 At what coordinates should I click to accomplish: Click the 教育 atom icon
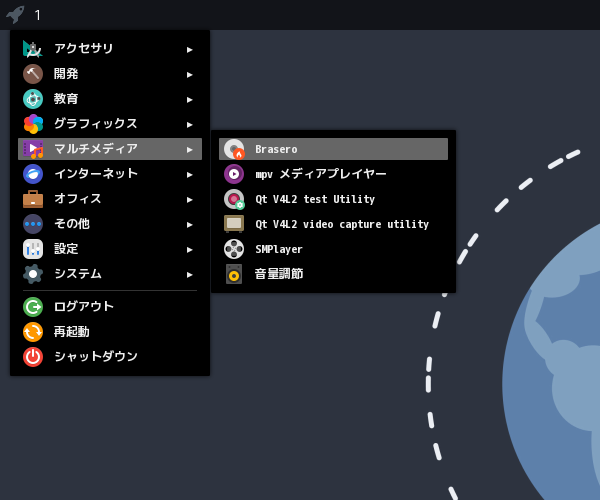[x=33, y=99]
